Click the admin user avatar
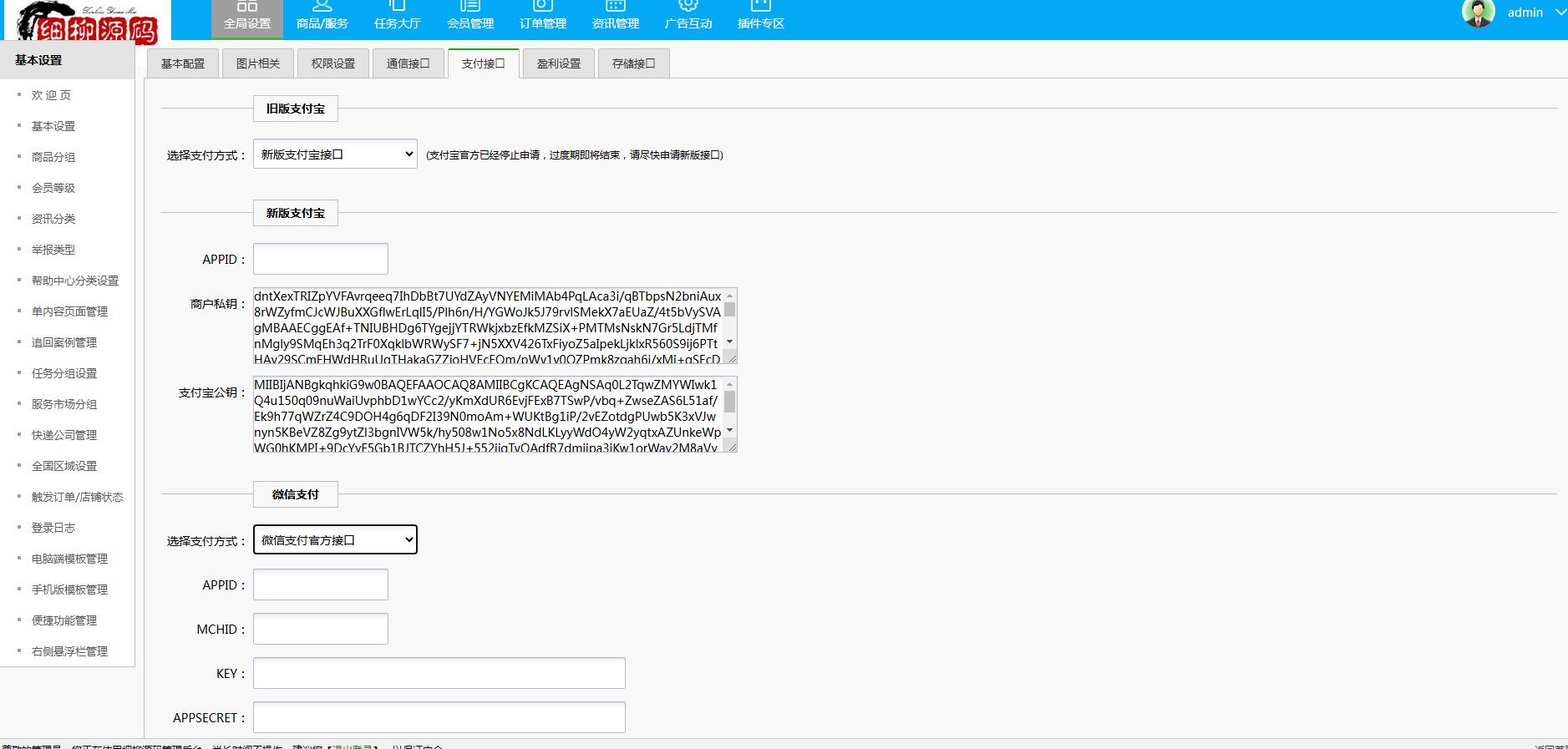 1478,13
